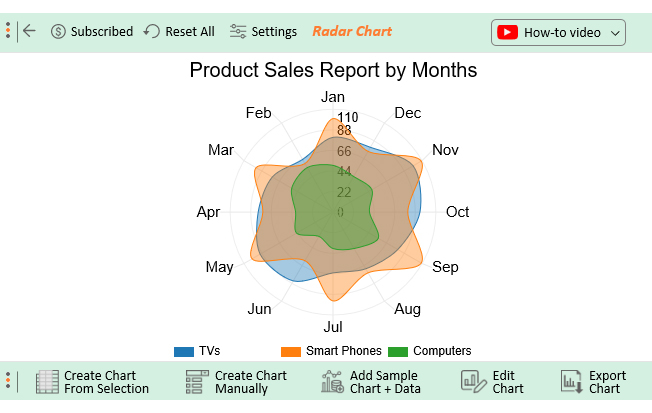Click the Dec axis label
Viewport: 652px width, 413px height.
pyautogui.click(x=408, y=113)
